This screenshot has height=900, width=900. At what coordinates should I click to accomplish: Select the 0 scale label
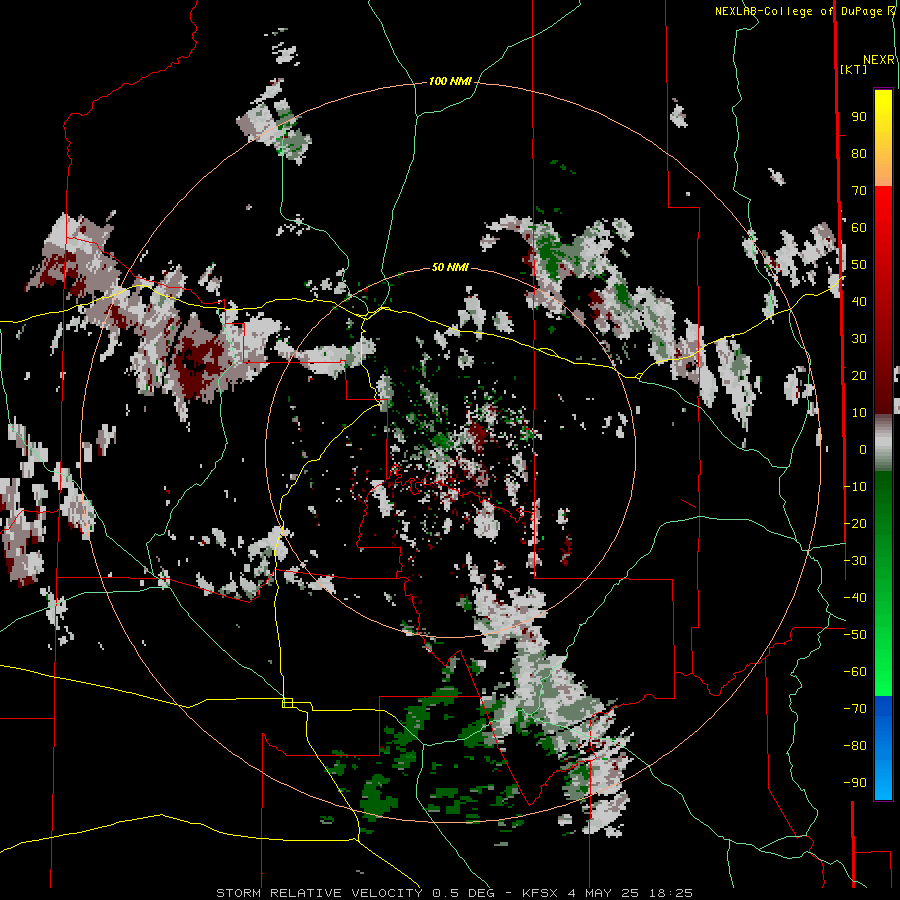[863, 450]
